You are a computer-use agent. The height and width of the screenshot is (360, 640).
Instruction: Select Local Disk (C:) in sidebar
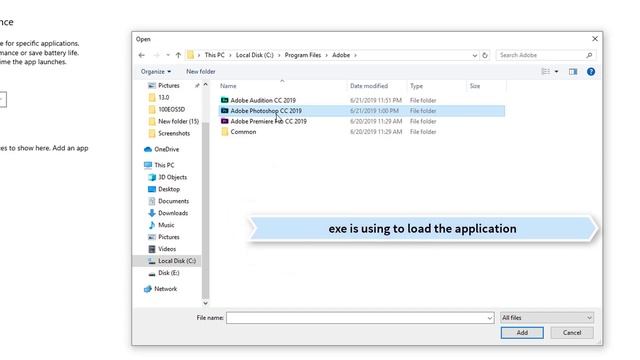click(x=177, y=261)
